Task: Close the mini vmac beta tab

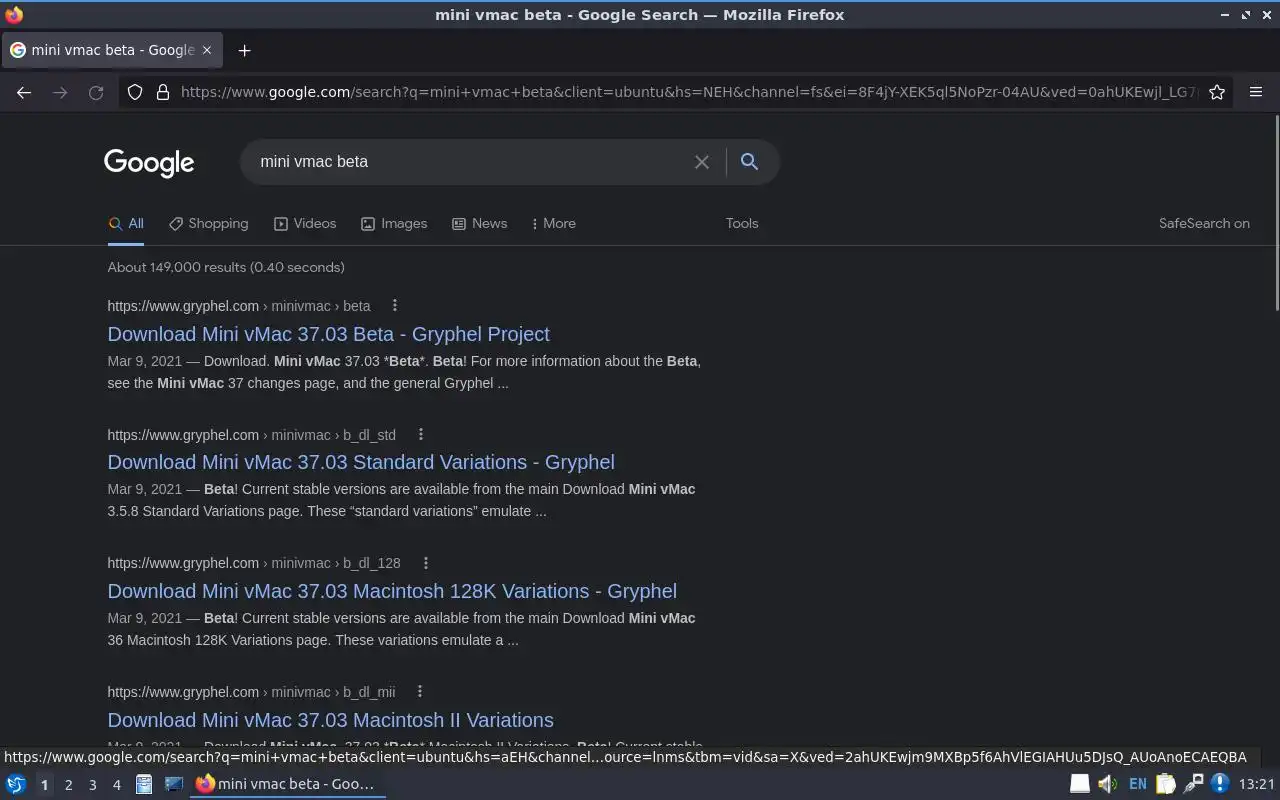Action: pyautogui.click(x=207, y=50)
